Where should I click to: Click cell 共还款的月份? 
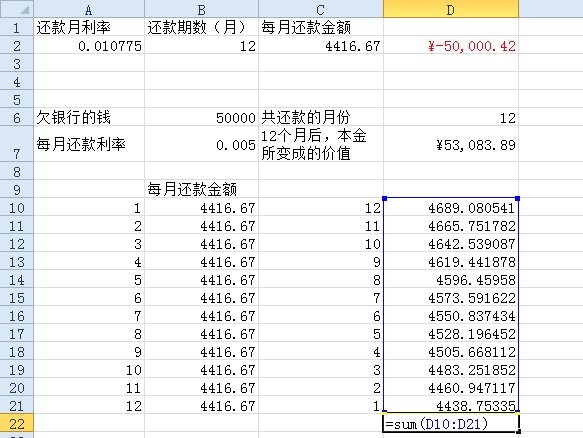pos(321,117)
